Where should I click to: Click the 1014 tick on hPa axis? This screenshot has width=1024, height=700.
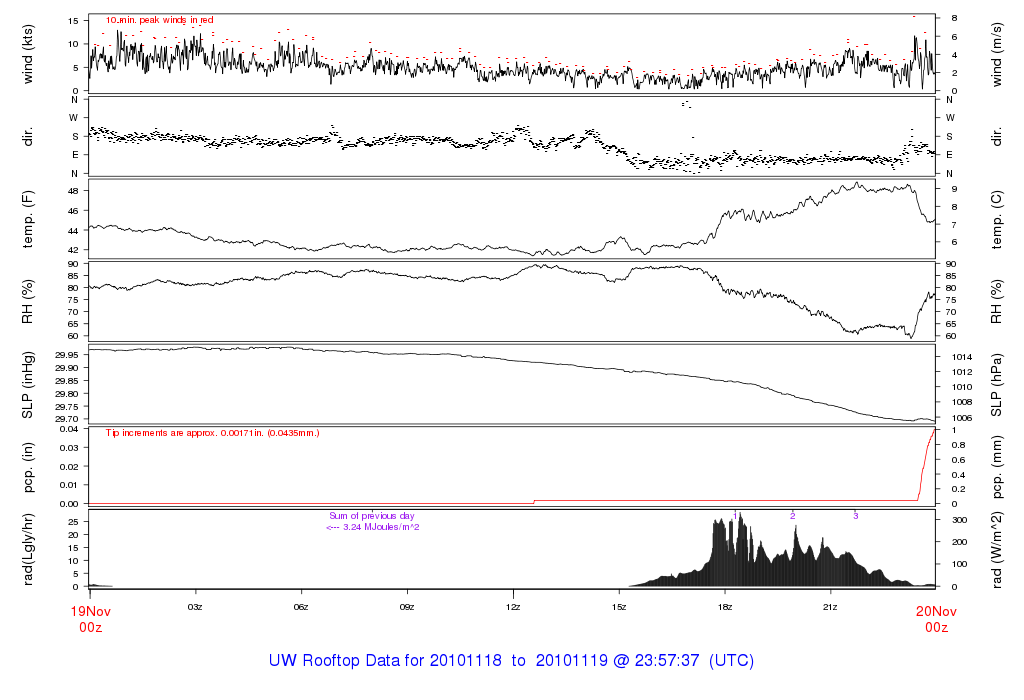tap(961, 357)
